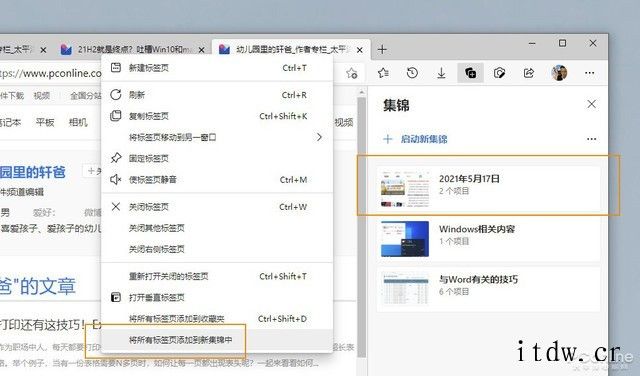Toggle the Collections toolbar icon

click(470, 73)
